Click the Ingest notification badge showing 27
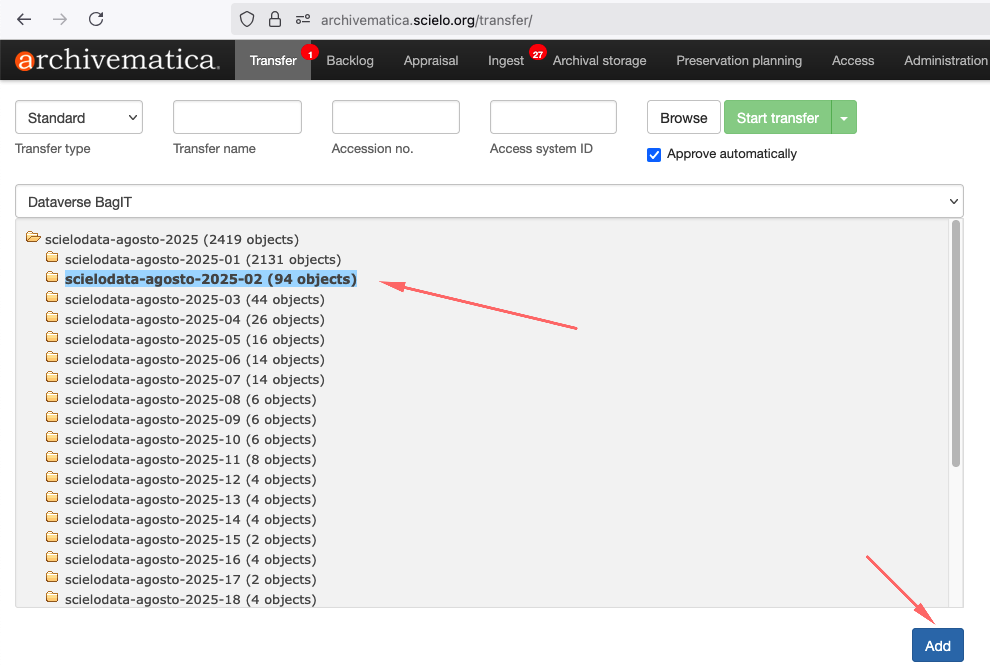This screenshot has width=990, height=667. [538, 53]
